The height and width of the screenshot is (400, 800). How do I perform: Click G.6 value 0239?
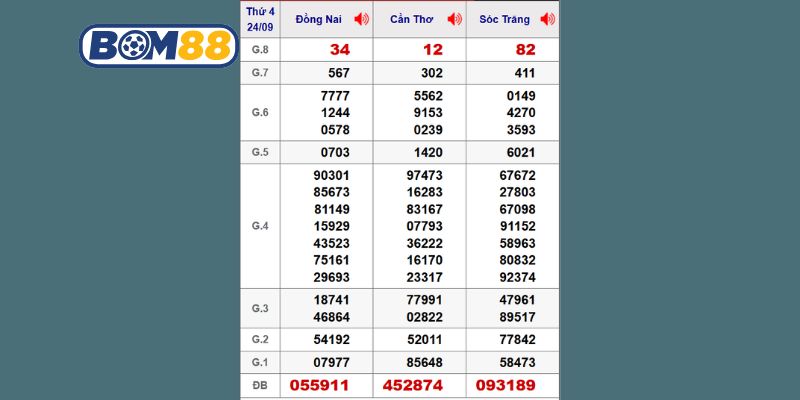(428, 130)
